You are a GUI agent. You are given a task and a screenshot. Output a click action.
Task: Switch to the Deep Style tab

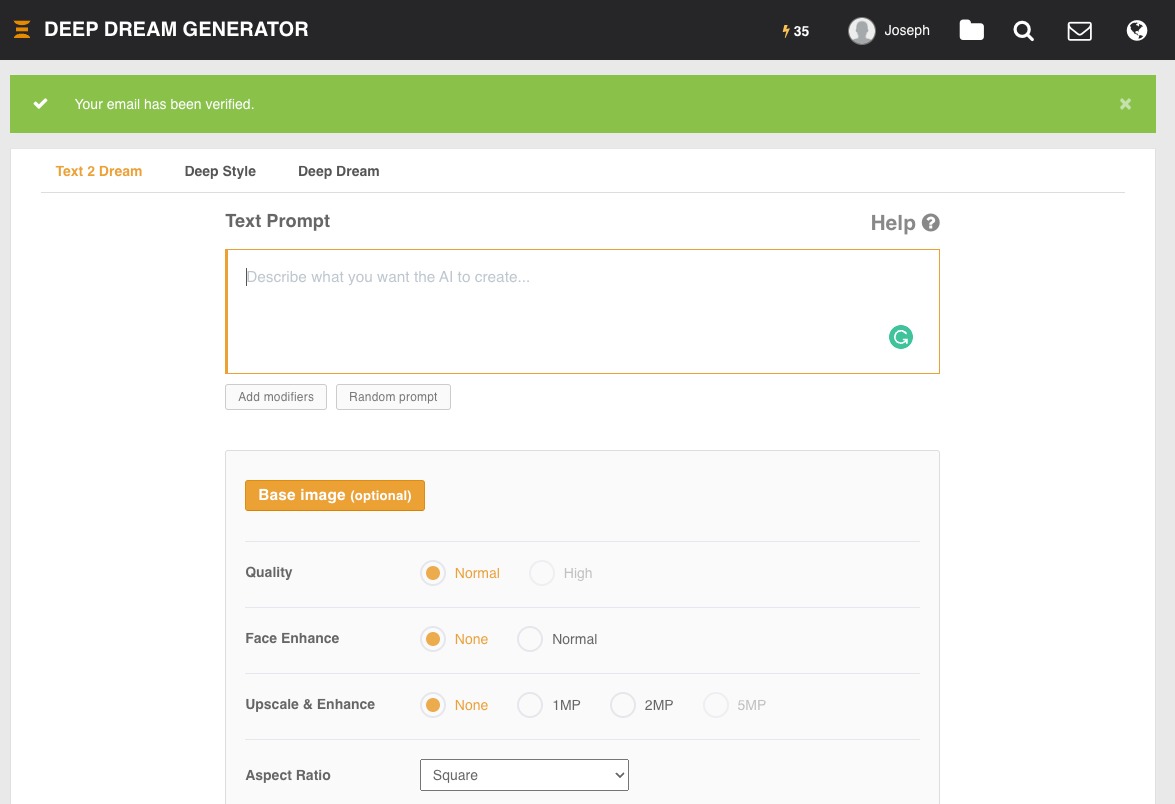click(220, 171)
